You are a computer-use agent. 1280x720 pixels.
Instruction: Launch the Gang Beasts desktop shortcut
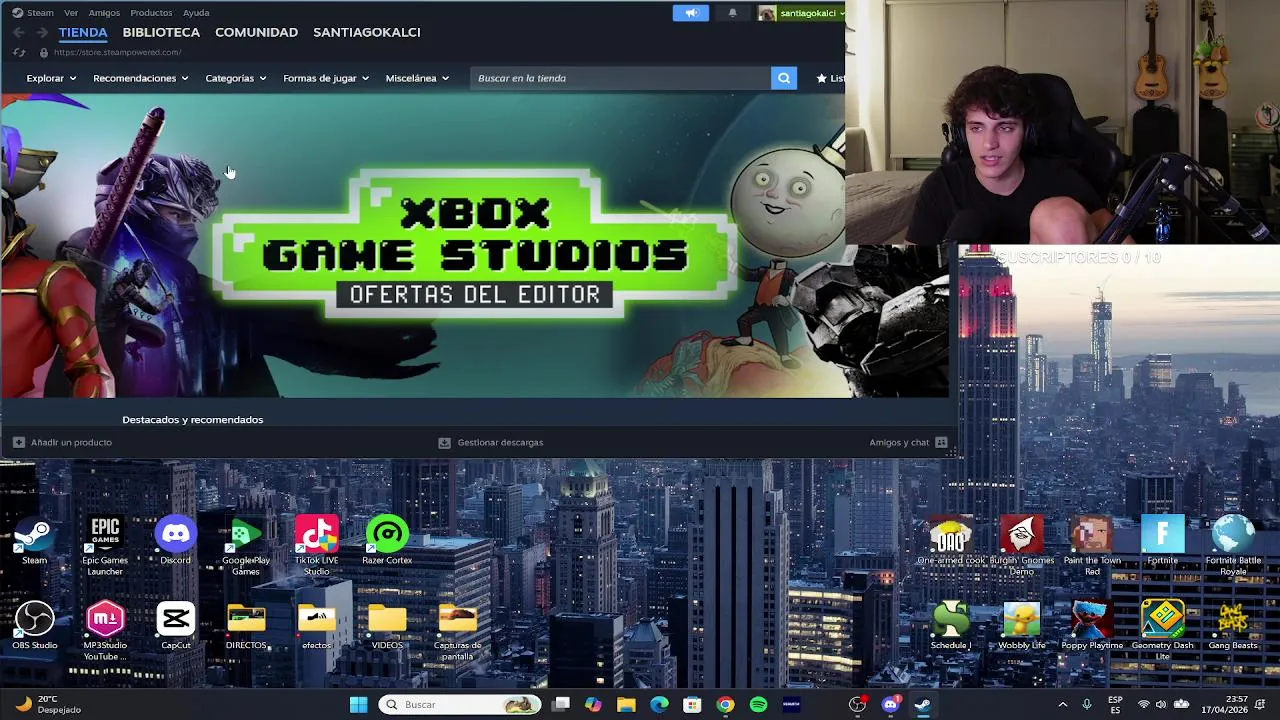pyautogui.click(x=1233, y=626)
